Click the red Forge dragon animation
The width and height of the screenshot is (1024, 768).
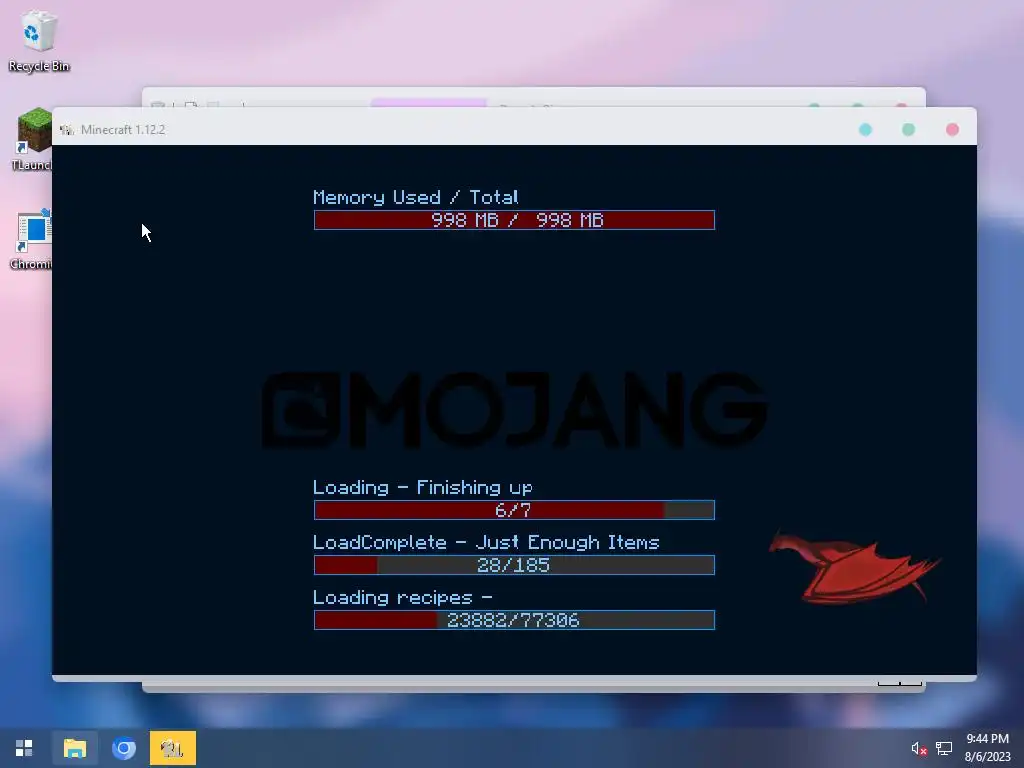tap(854, 567)
